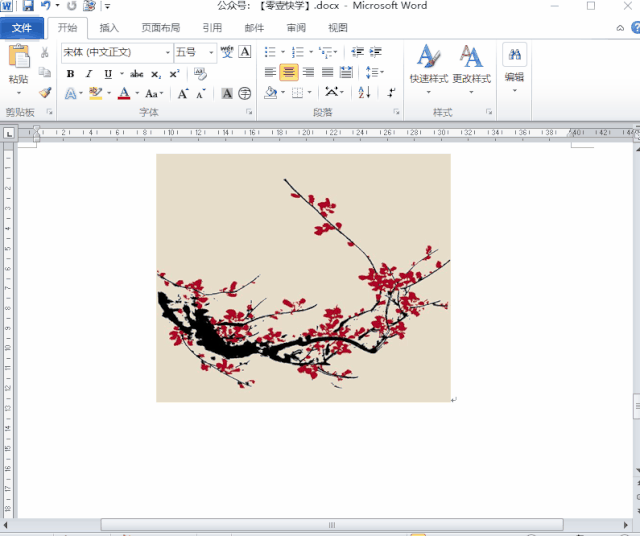Toggle underline formatting
The width and height of the screenshot is (640, 536).
pos(108,74)
